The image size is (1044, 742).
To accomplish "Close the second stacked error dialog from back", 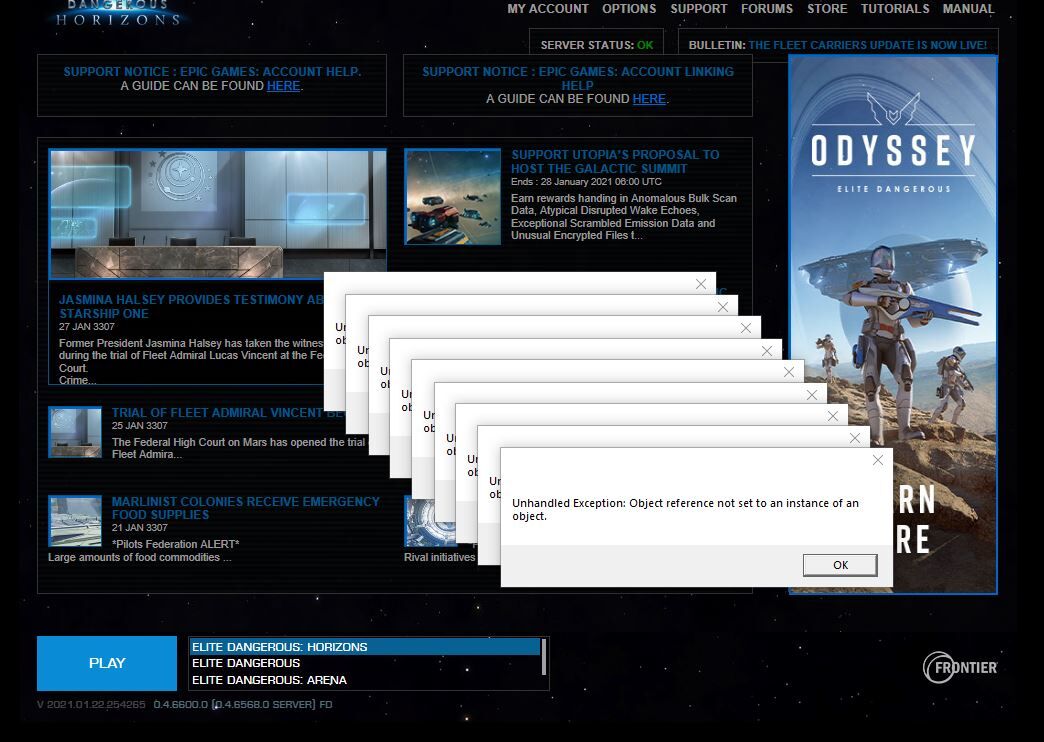I will coord(723,307).
